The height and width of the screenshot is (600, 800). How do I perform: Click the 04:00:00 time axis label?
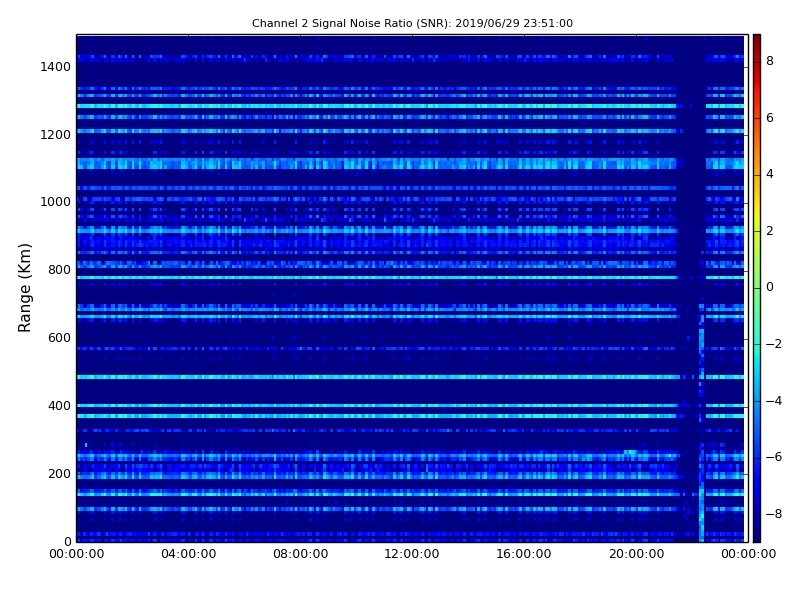click(189, 554)
